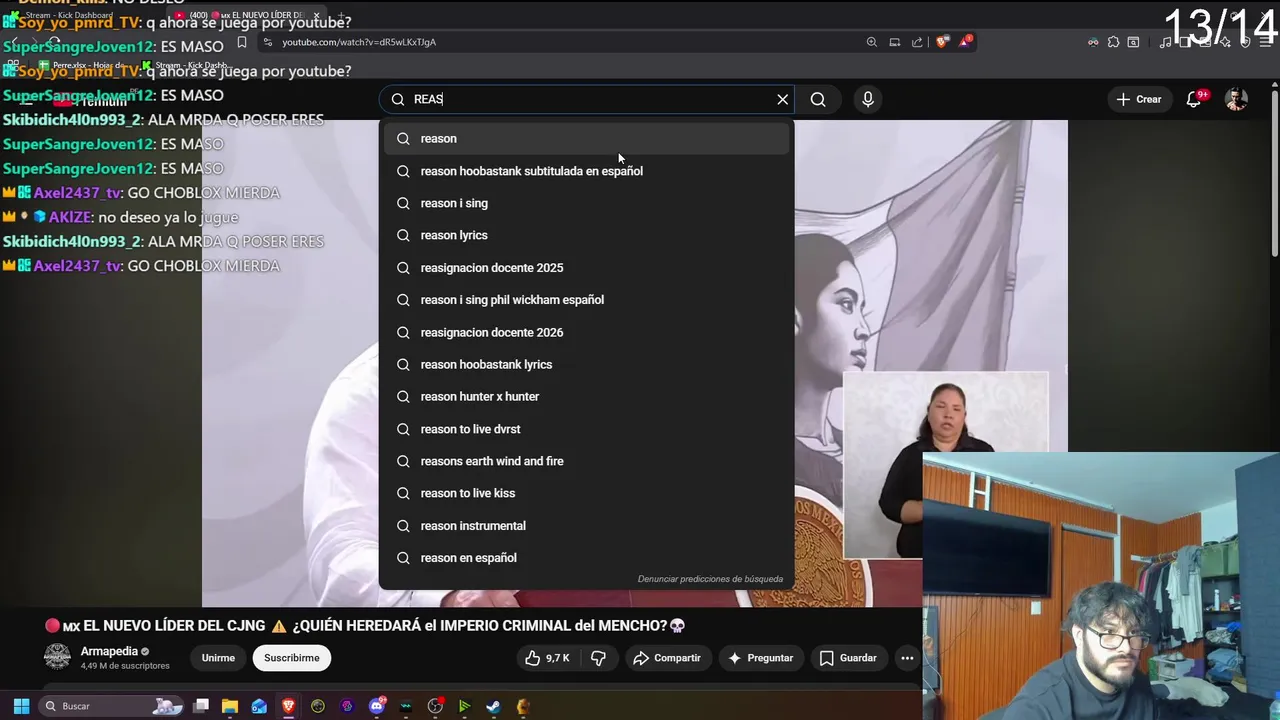Open YouTube notifications bell
1280x720 pixels.
click(1194, 99)
